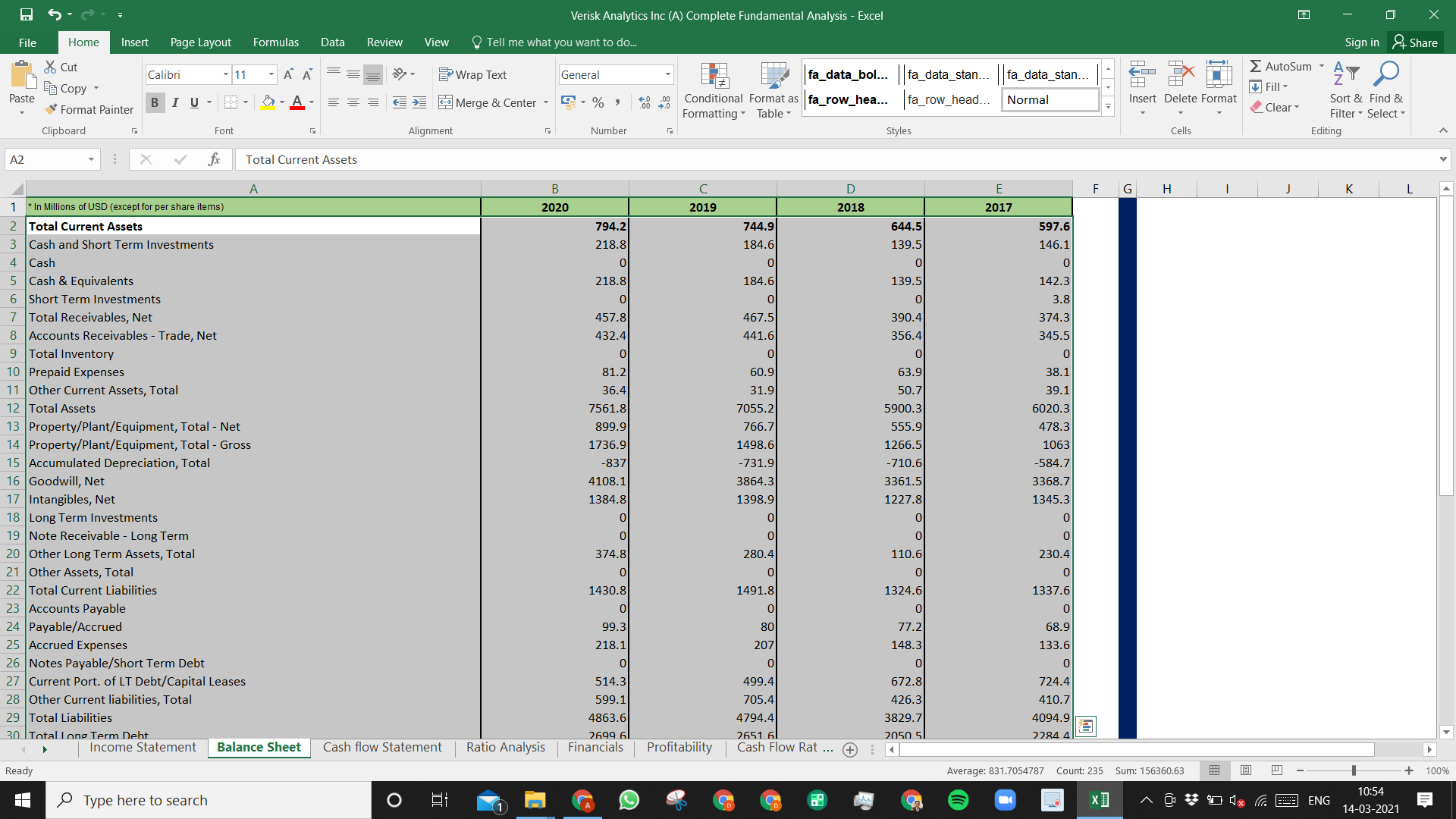Expand the formula bar

click(x=1442, y=159)
